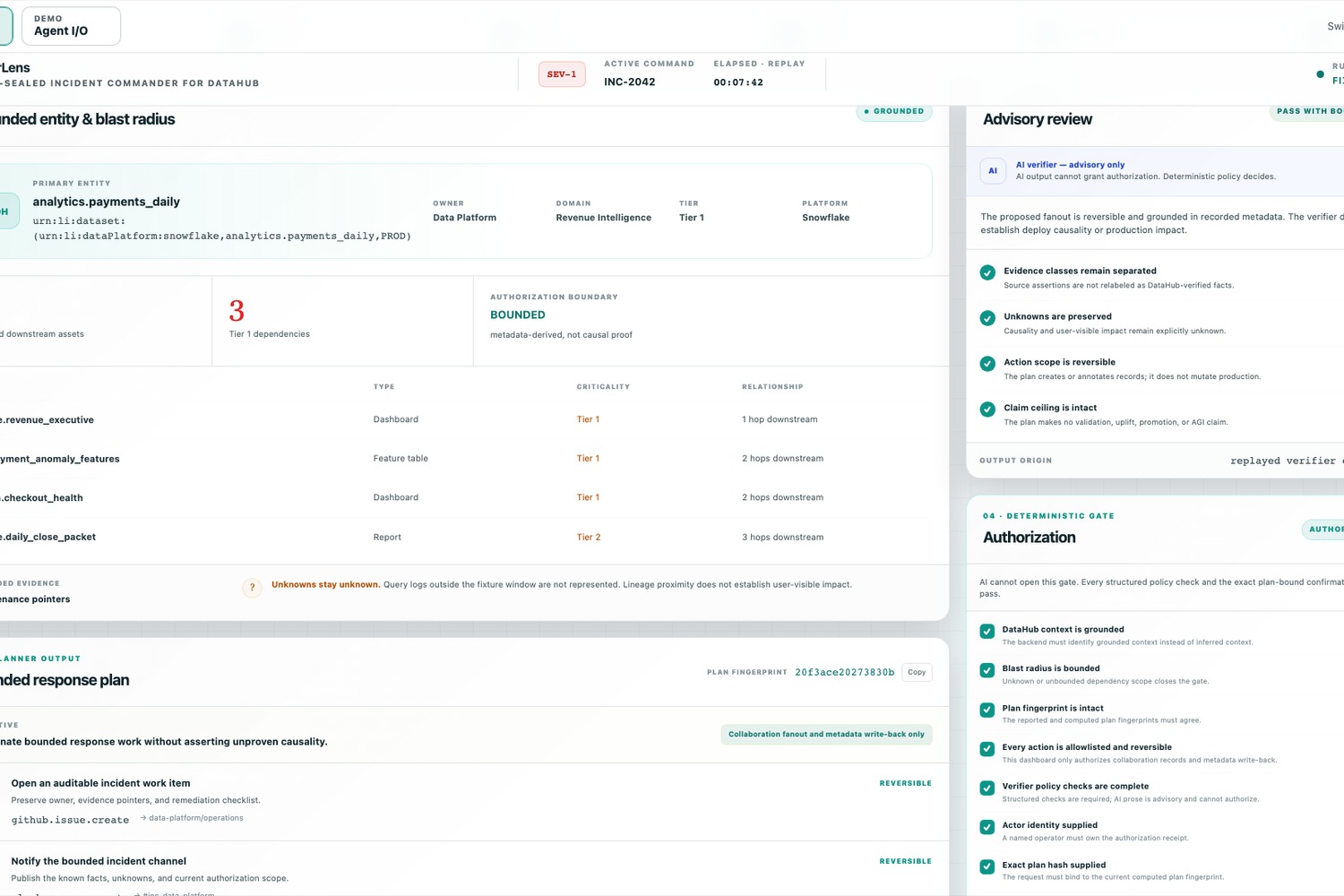This screenshot has height=896, width=1344.
Task: Toggle the Exact plan hash supplied checkbox
Action: click(x=987, y=866)
